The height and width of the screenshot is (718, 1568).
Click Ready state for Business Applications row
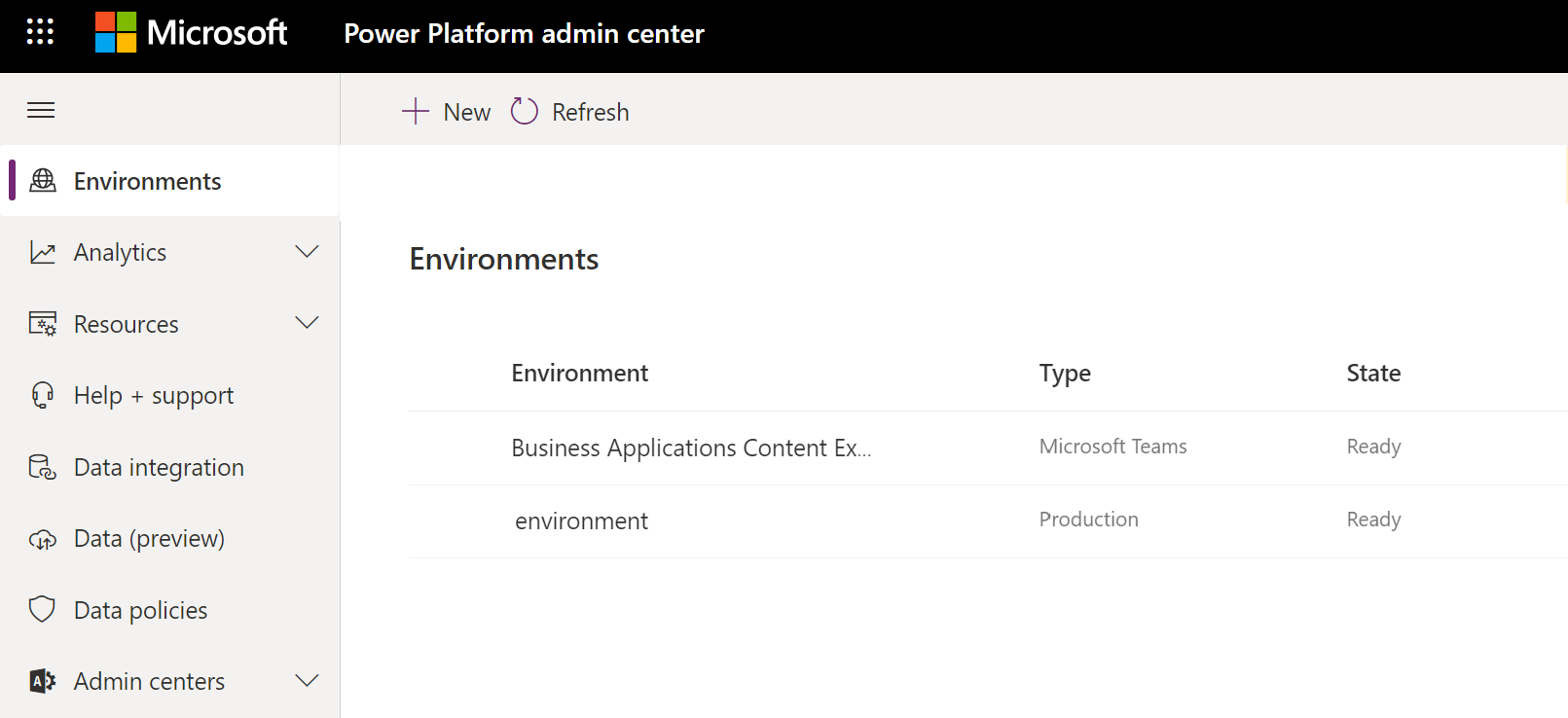(x=1373, y=447)
